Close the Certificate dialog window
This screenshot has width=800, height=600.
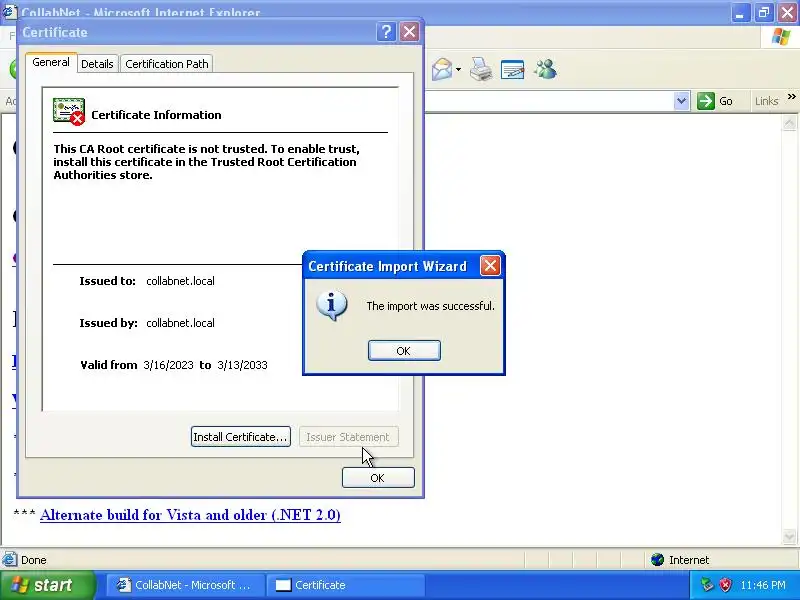[x=409, y=32]
